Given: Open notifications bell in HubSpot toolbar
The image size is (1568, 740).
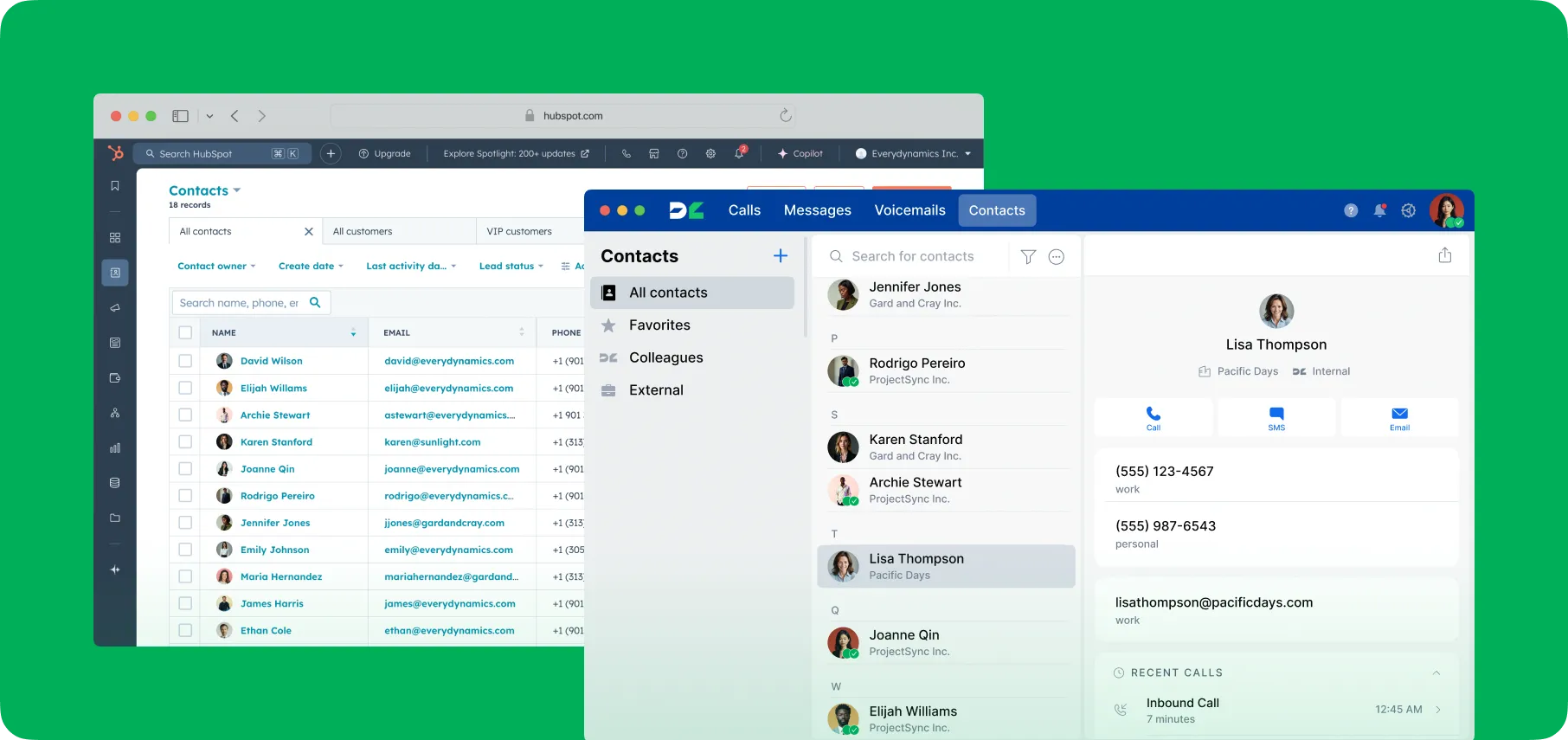Looking at the screenshot, I should tap(739, 154).
